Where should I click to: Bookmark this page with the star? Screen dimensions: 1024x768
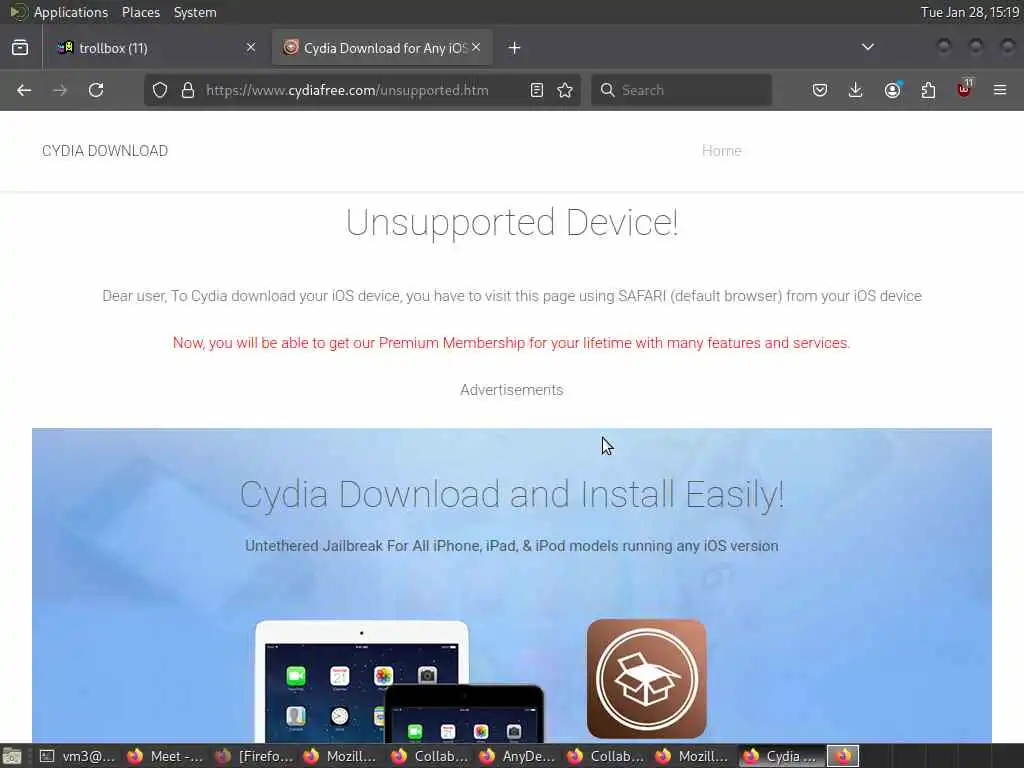pos(566,90)
